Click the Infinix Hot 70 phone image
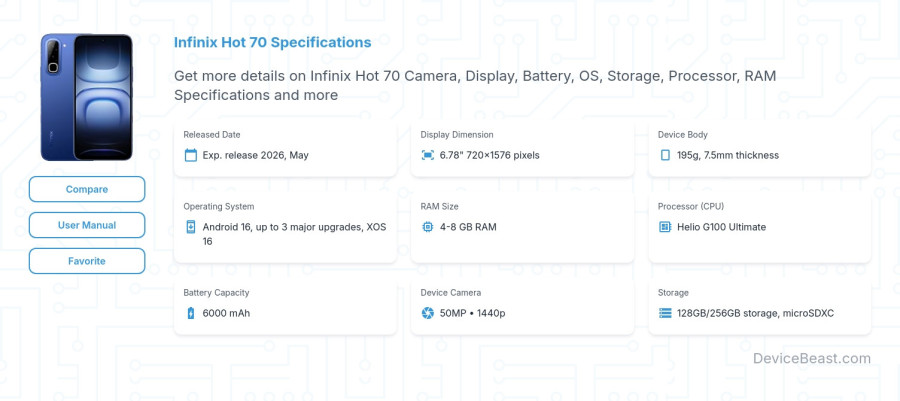The width and height of the screenshot is (900, 401). click(x=87, y=97)
